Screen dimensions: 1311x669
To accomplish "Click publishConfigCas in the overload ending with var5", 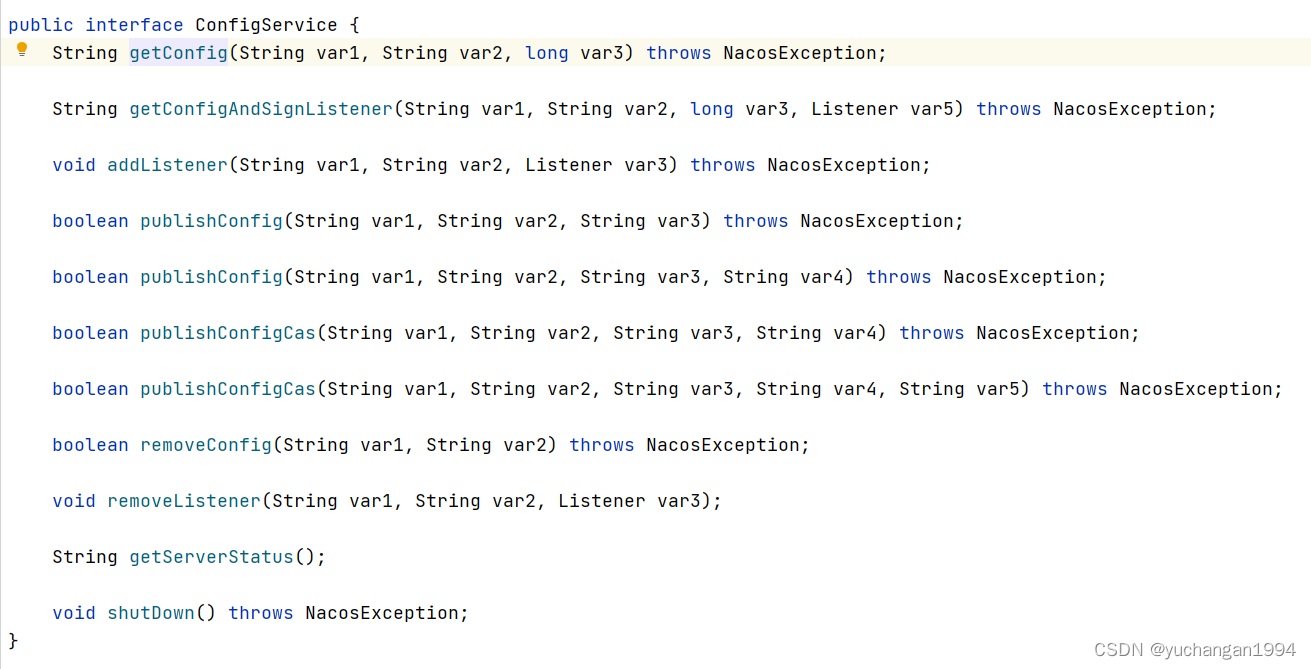I will pyautogui.click(x=228, y=389).
